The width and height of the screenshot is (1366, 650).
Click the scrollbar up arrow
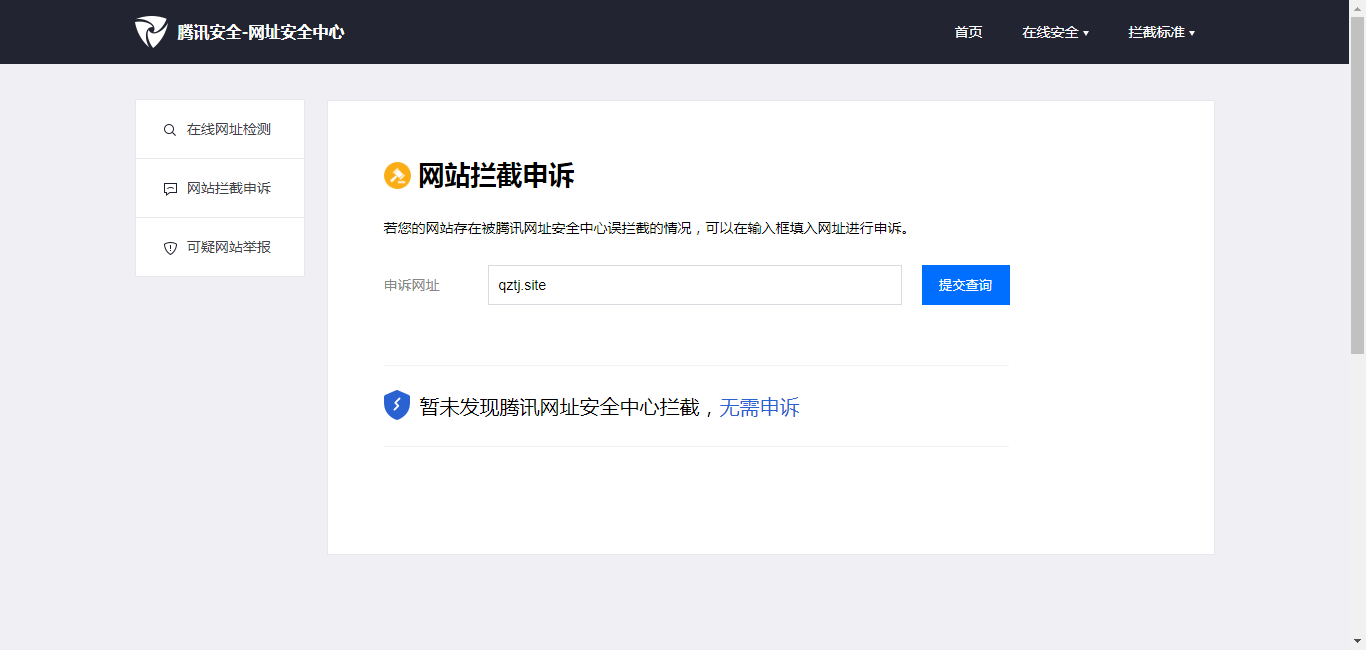(1357, 8)
